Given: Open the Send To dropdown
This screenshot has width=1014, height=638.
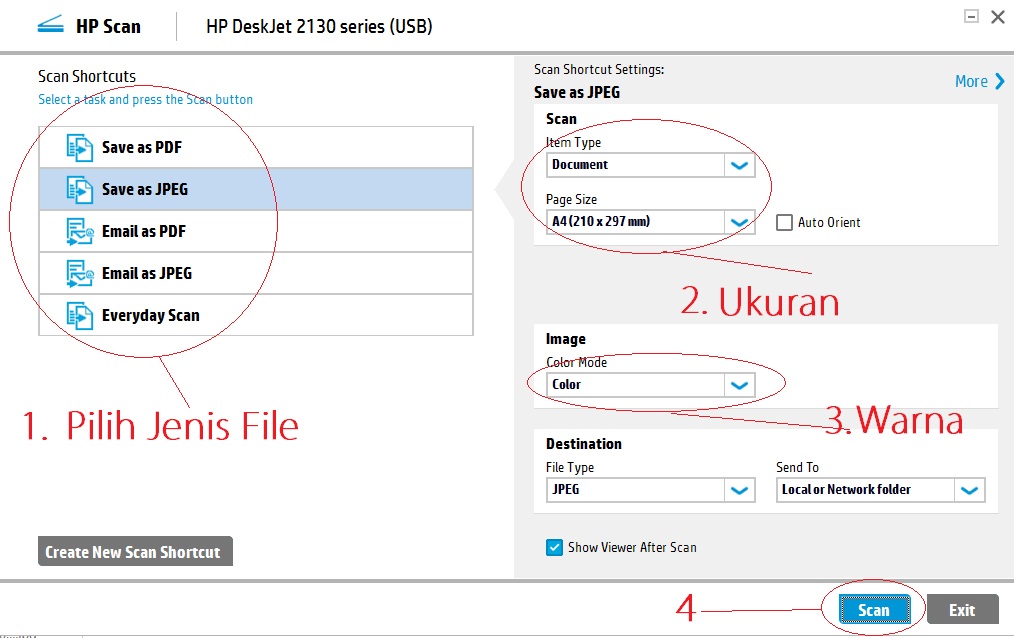Looking at the screenshot, I should [881, 490].
